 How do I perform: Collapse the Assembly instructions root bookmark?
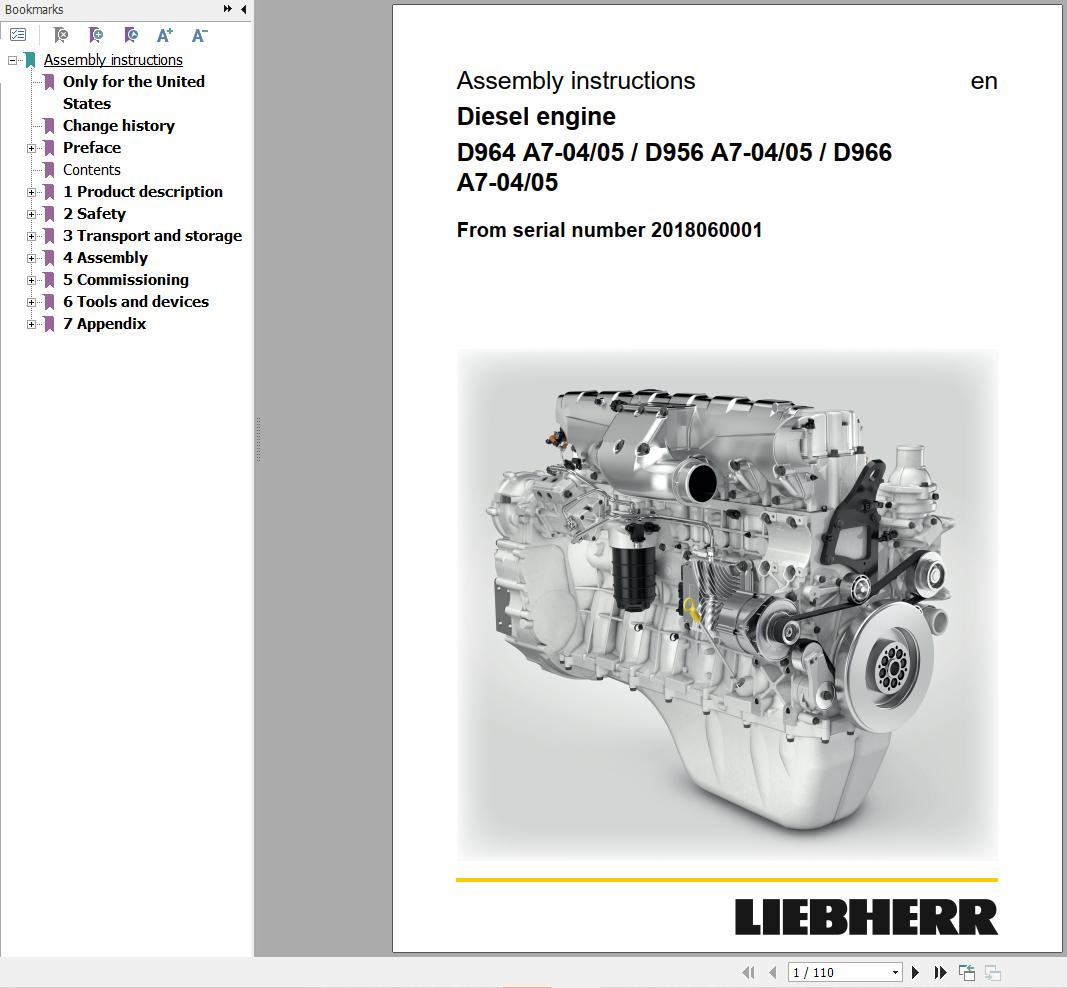(12, 61)
